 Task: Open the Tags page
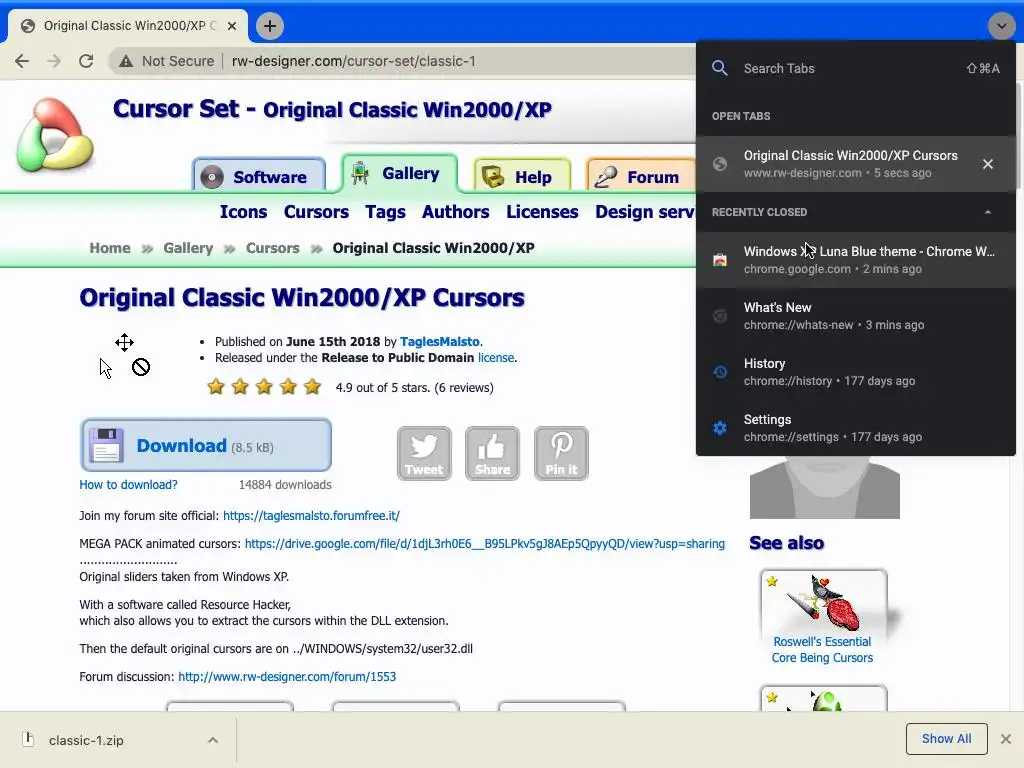pos(385,212)
